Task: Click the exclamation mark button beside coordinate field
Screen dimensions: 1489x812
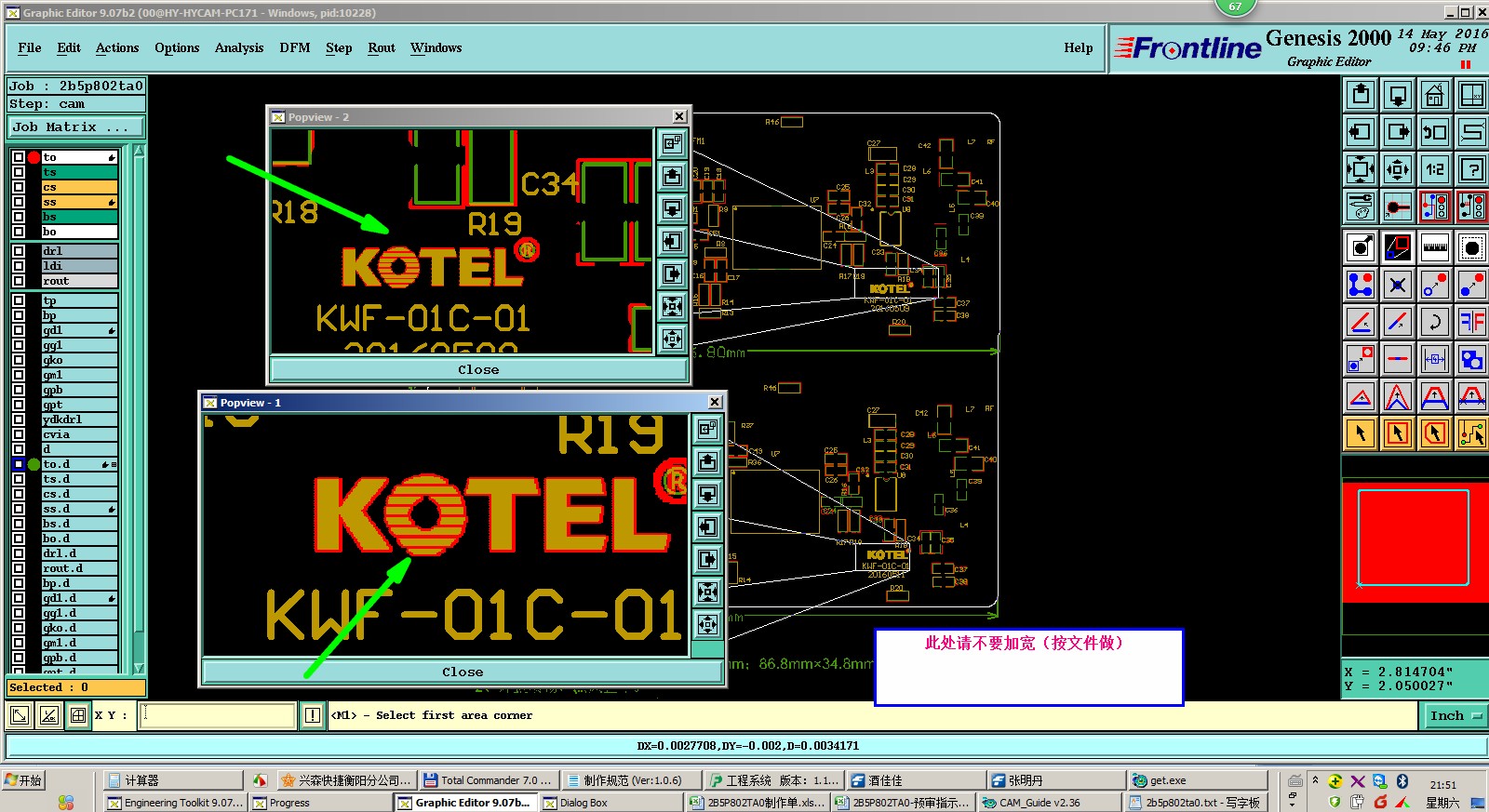Action: [313, 715]
